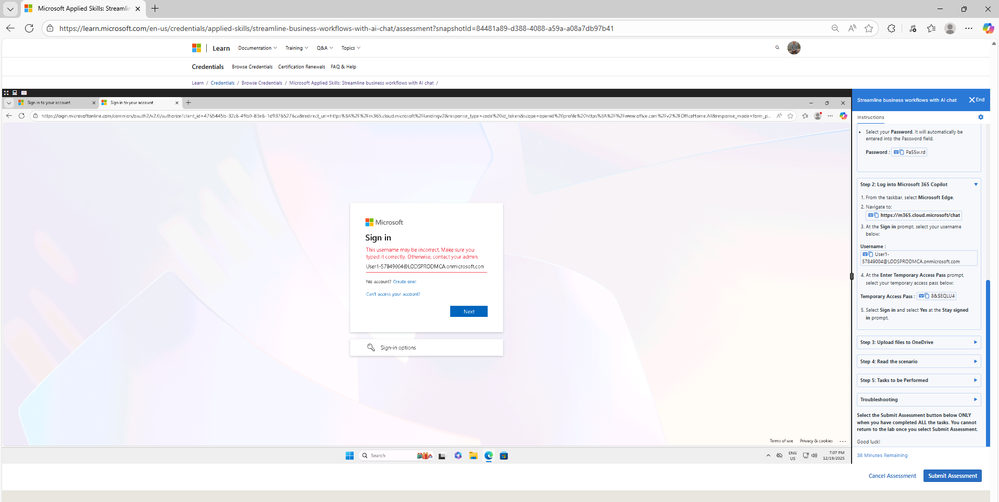Image resolution: width=999 pixels, height=502 pixels.
Task: Open the Learn home link
Action: click(x=221, y=48)
